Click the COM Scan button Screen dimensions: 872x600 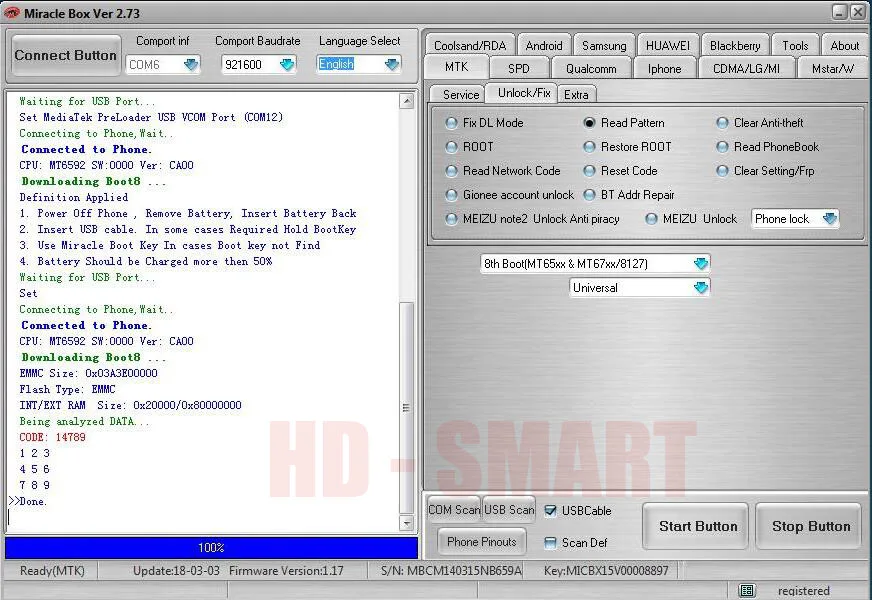point(454,510)
